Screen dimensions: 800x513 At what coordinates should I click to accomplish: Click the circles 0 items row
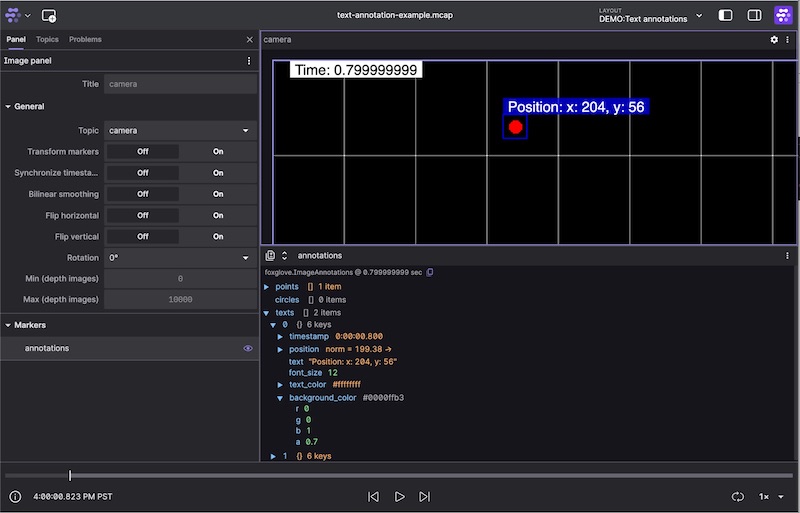point(310,300)
